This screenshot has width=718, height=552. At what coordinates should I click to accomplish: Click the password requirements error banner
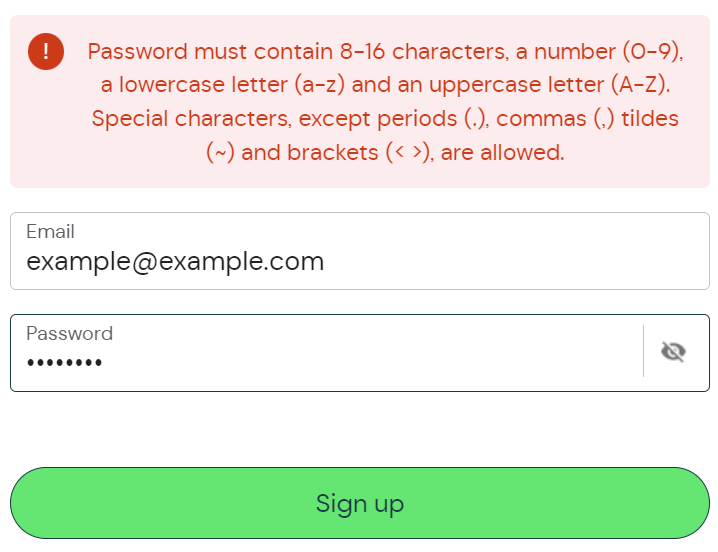point(359,101)
